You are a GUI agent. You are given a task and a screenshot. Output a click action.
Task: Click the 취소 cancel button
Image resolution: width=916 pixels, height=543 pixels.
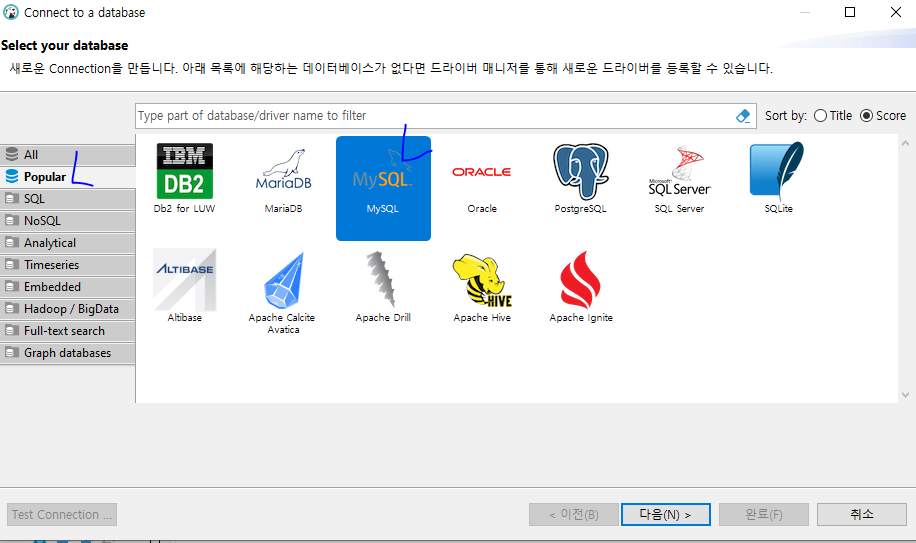pyautogui.click(x=862, y=514)
